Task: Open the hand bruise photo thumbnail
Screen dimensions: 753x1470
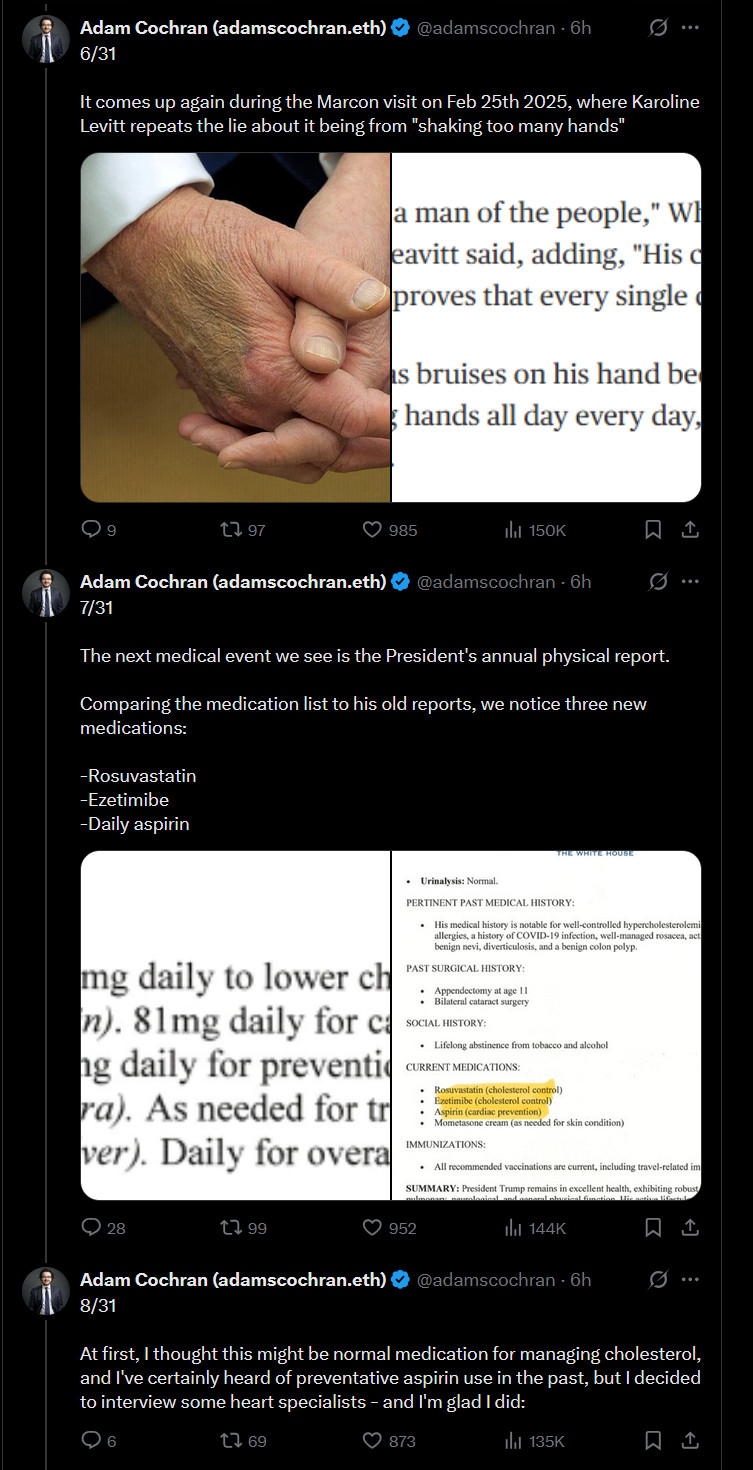Action: [x=235, y=327]
